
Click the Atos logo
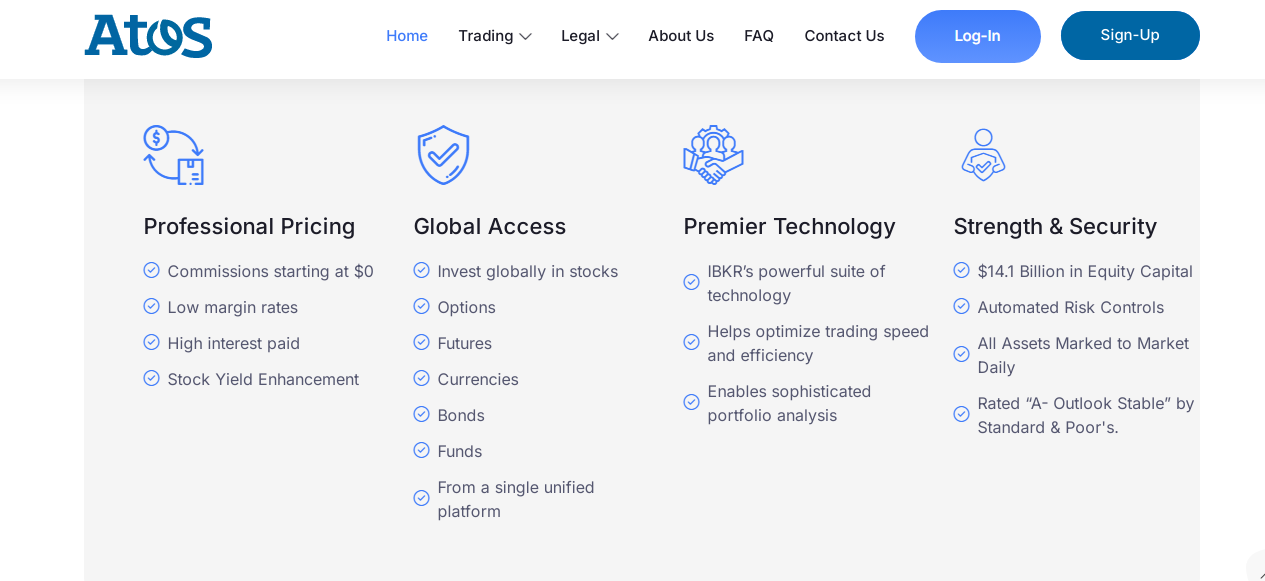(148, 36)
